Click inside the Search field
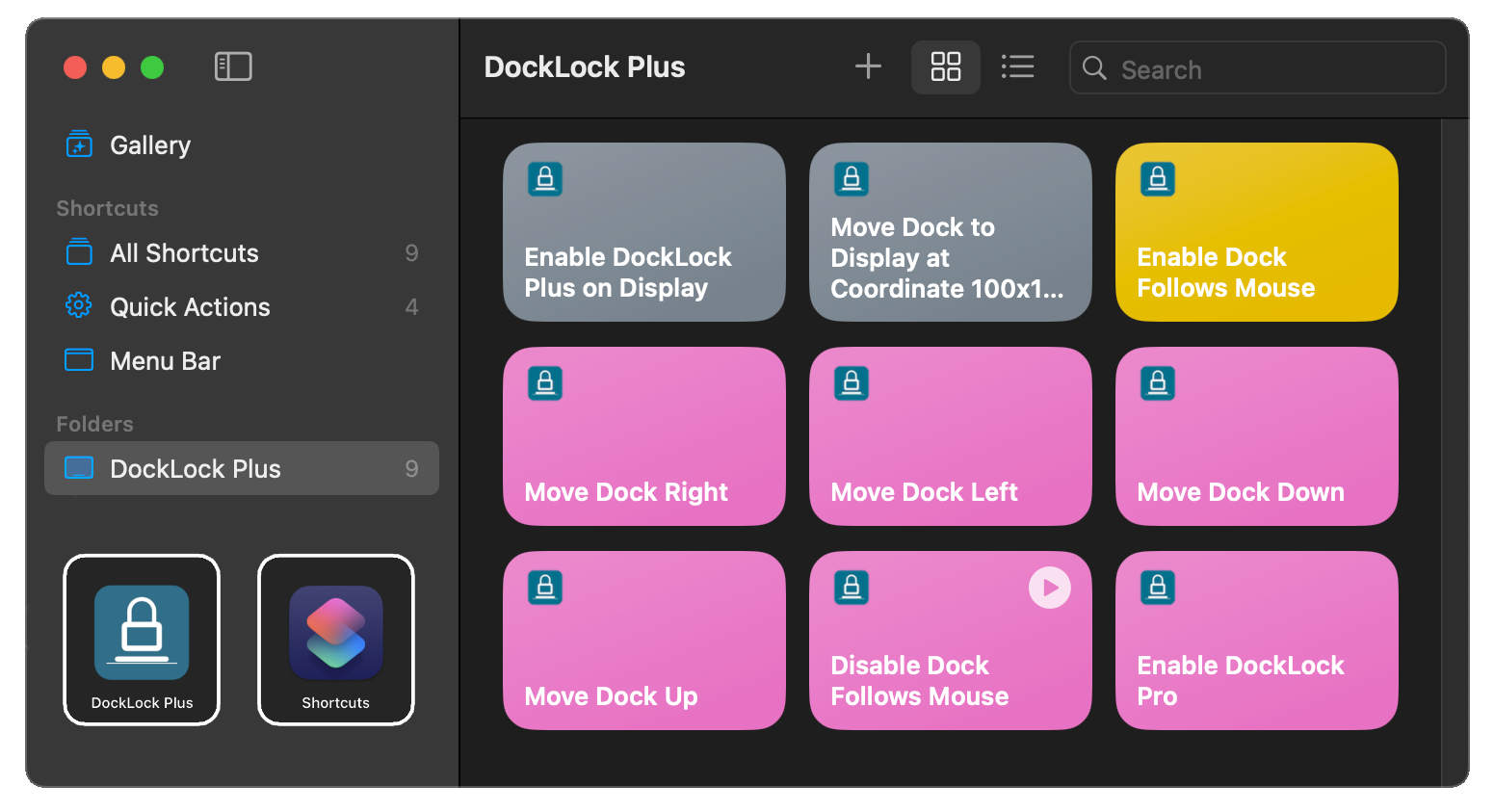This screenshot has height=812, width=1494. [1257, 67]
